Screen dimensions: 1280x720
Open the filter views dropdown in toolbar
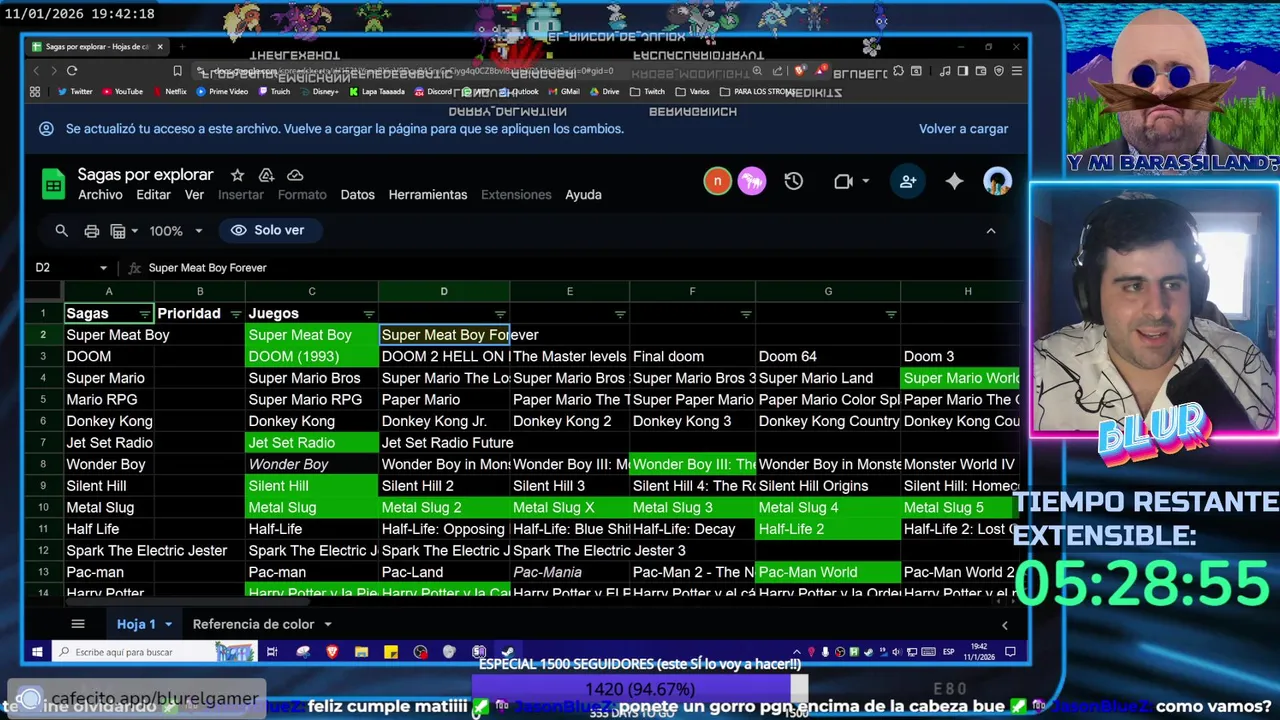(x=125, y=231)
